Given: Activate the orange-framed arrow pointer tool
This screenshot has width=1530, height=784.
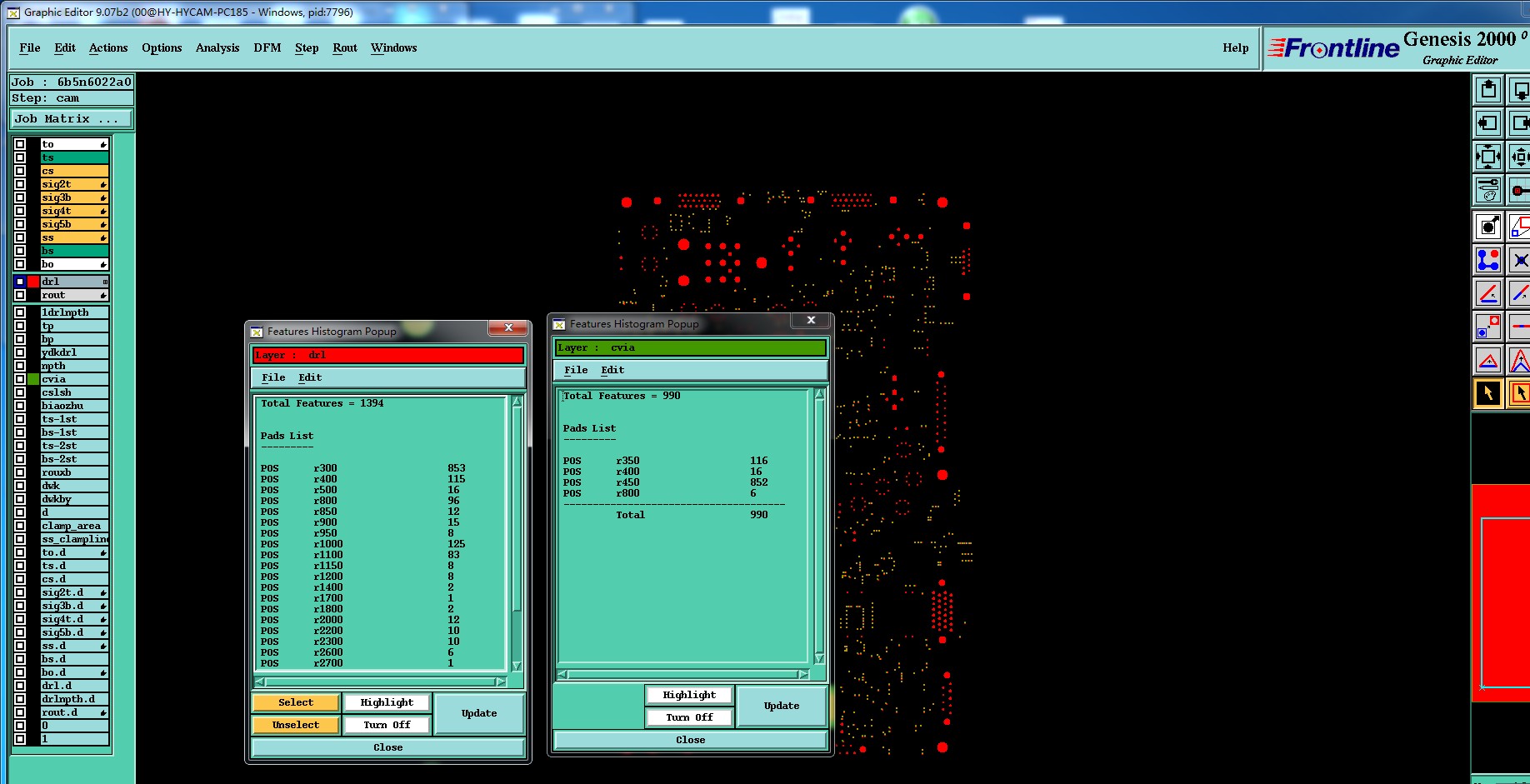Looking at the screenshot, I should 1519,393.
